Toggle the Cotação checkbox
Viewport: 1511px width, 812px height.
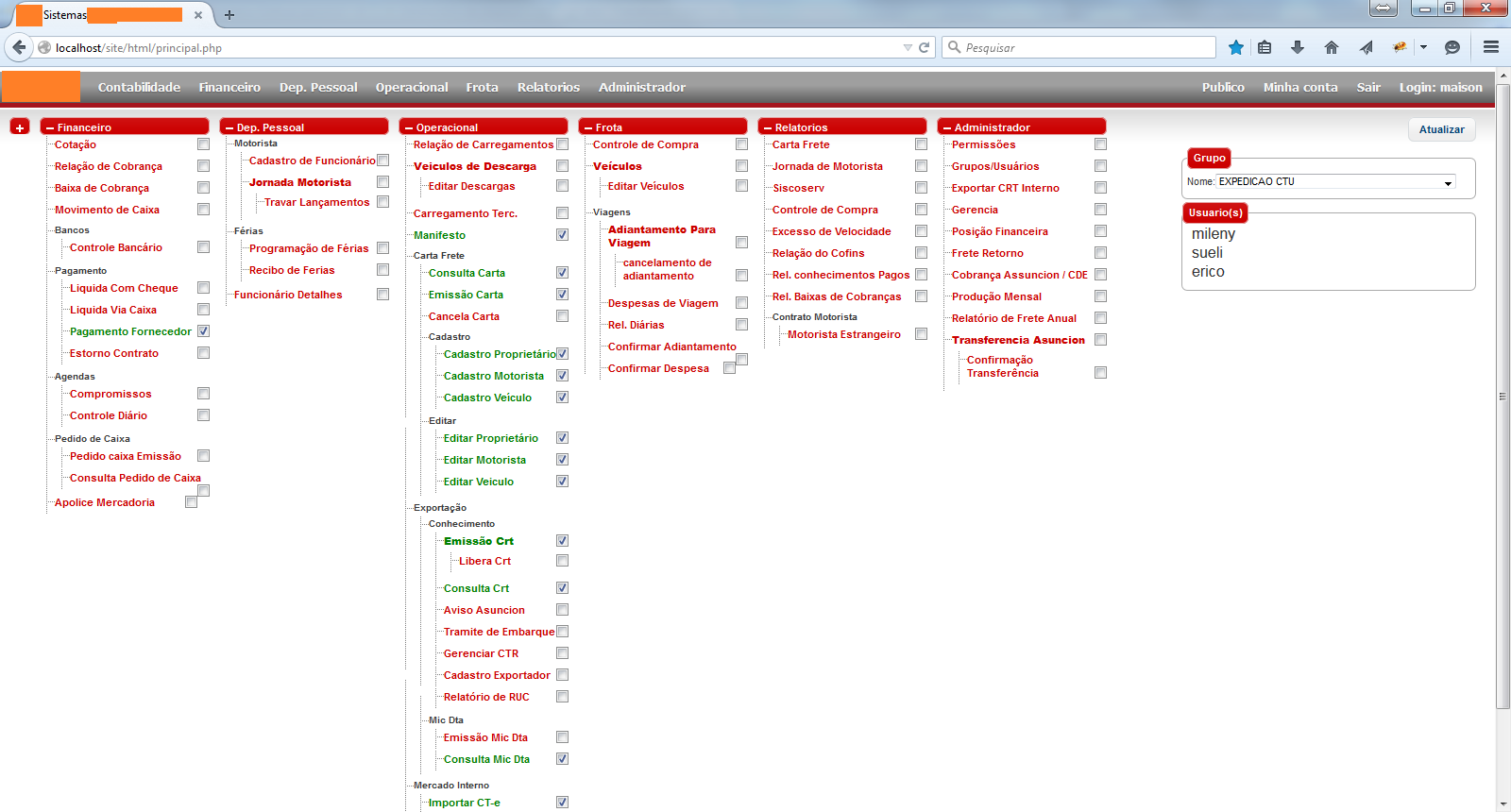point(203,144)
